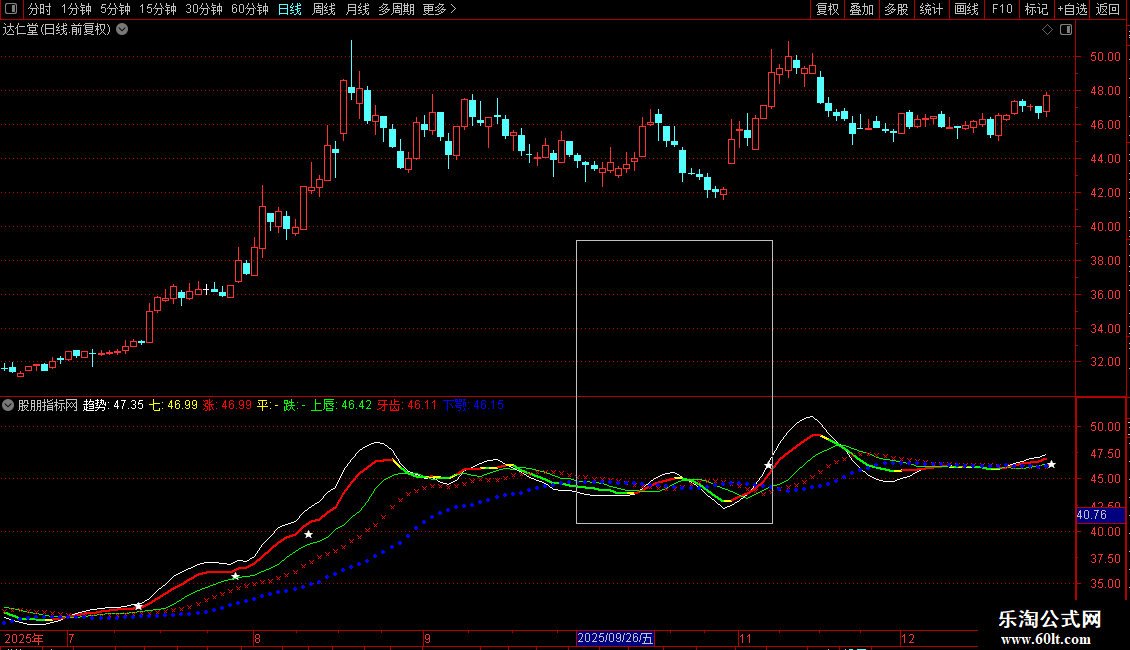Click the diamond marker icon above chart
Viewport: 1130px width, 650px height.
[1048, 30]
